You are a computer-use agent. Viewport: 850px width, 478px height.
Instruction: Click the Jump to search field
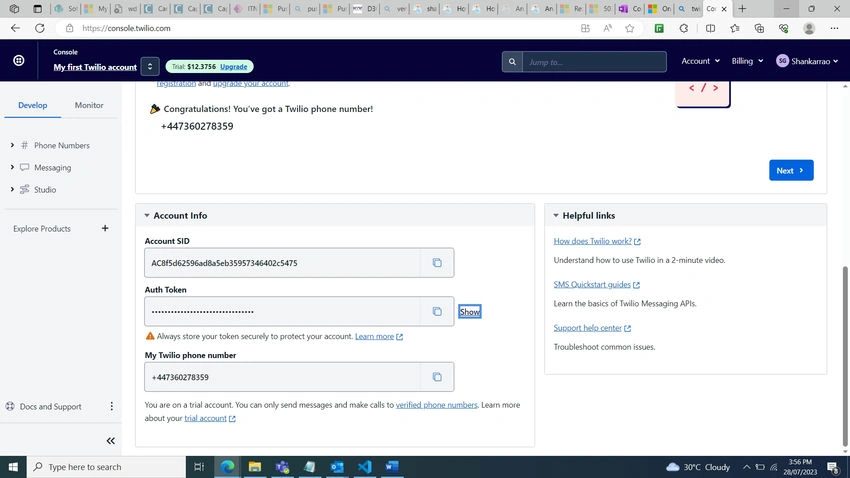[x=594, y=62]
